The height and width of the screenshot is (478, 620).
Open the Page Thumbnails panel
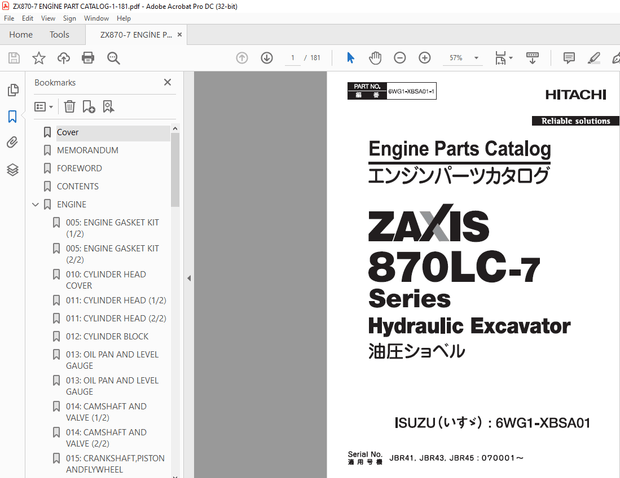[13, 90]
